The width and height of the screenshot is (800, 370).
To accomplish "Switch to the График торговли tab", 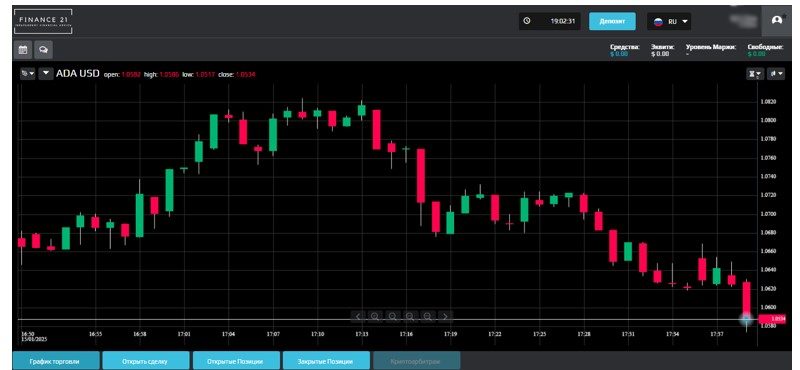I will (55, 361).
